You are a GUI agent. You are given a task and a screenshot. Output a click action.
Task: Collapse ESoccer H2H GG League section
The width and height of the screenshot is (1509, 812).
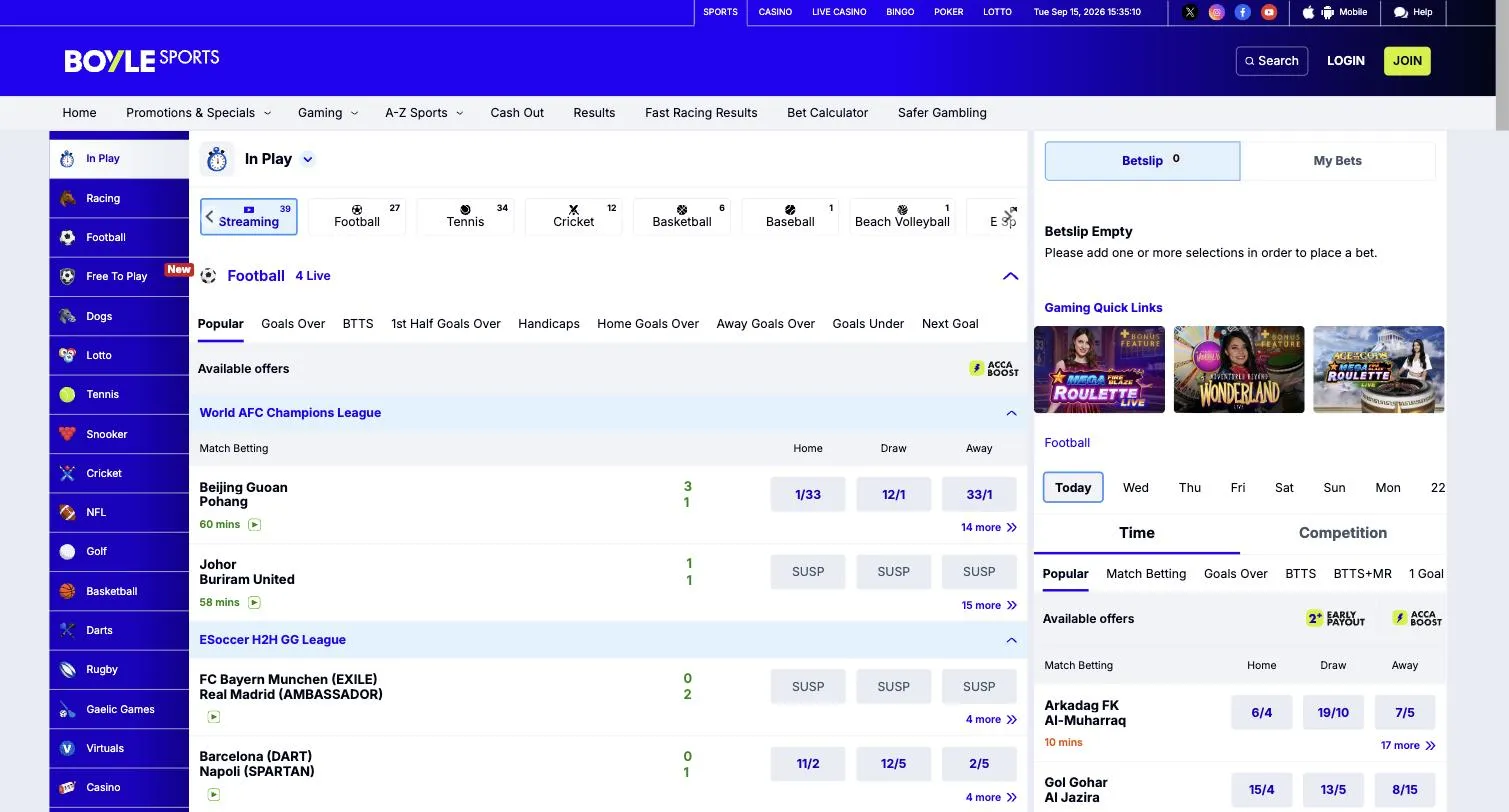pos(1011,640)
